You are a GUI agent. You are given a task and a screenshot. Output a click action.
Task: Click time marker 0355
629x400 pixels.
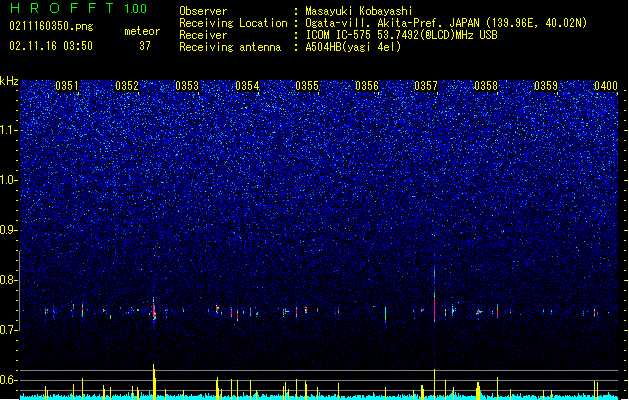coord(307,86)
